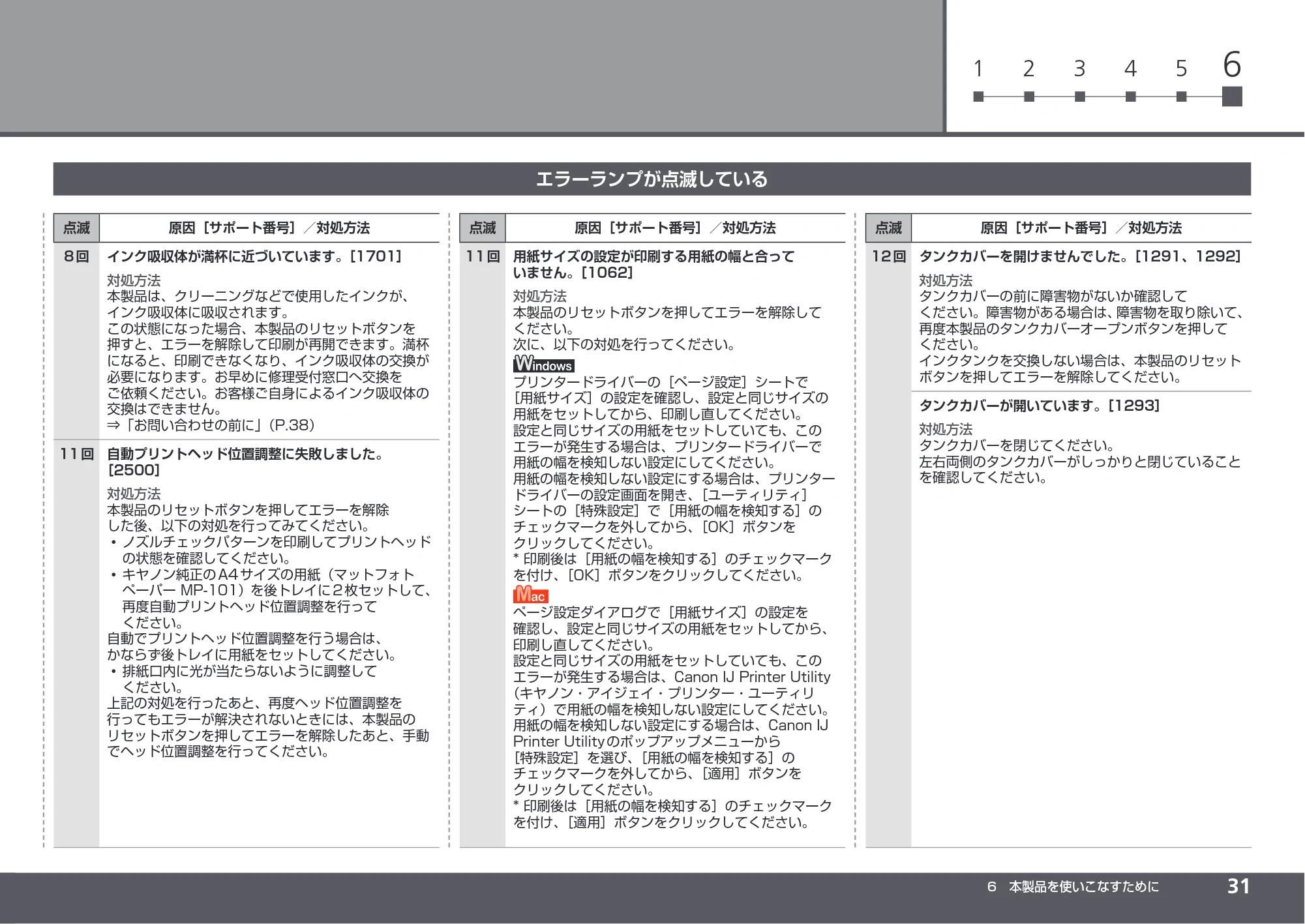The image size is (1305, 924).
Task: Click support number [2500]
Action: click(x=134, y=470)
